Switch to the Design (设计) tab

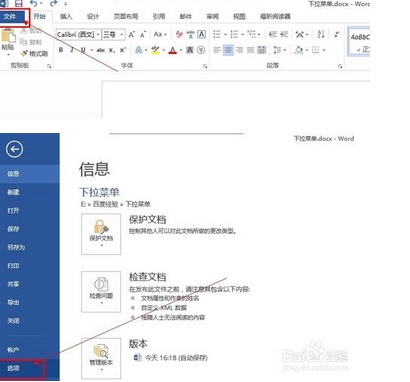(93, 16)
